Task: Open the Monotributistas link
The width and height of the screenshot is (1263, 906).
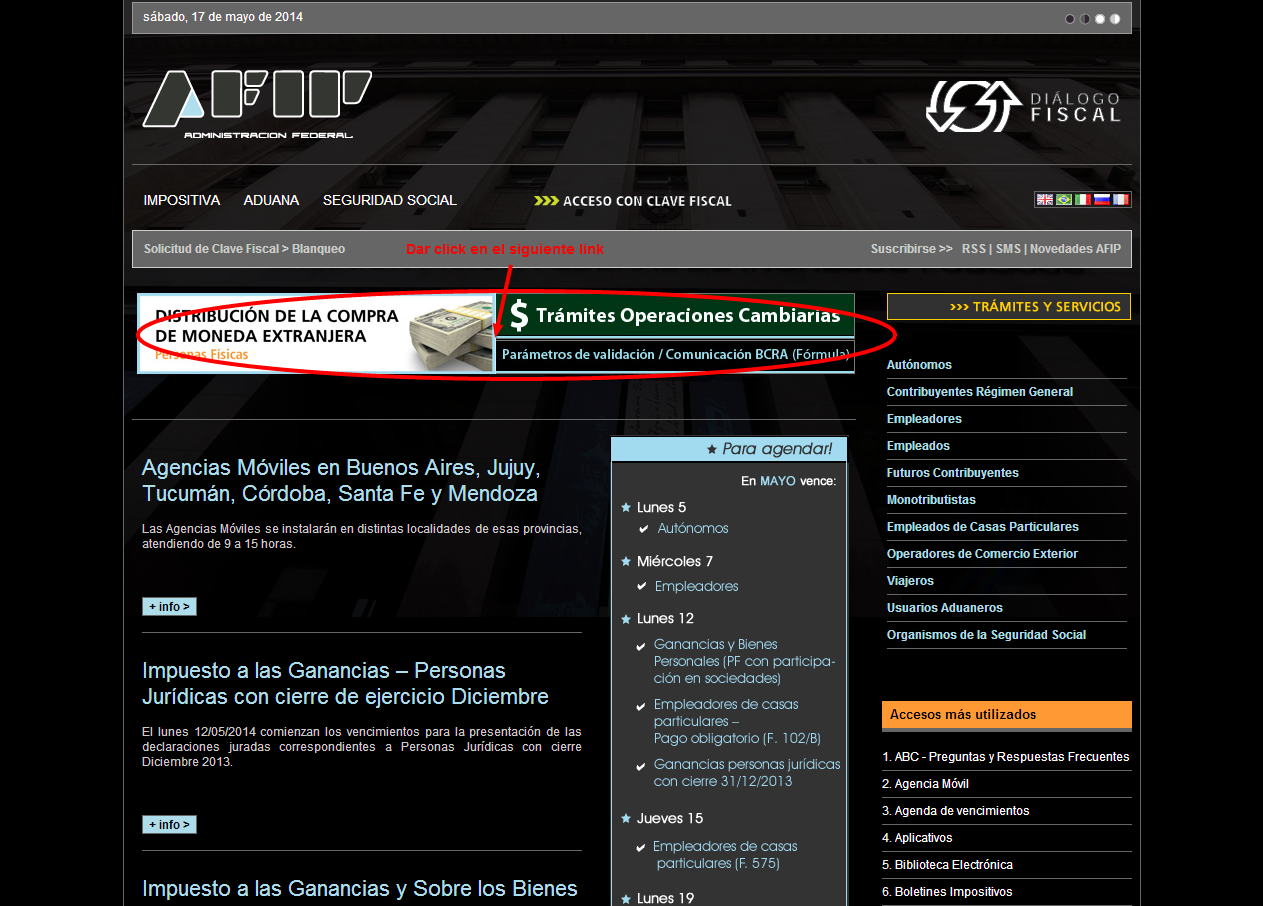Action: (x=931, y=500)
